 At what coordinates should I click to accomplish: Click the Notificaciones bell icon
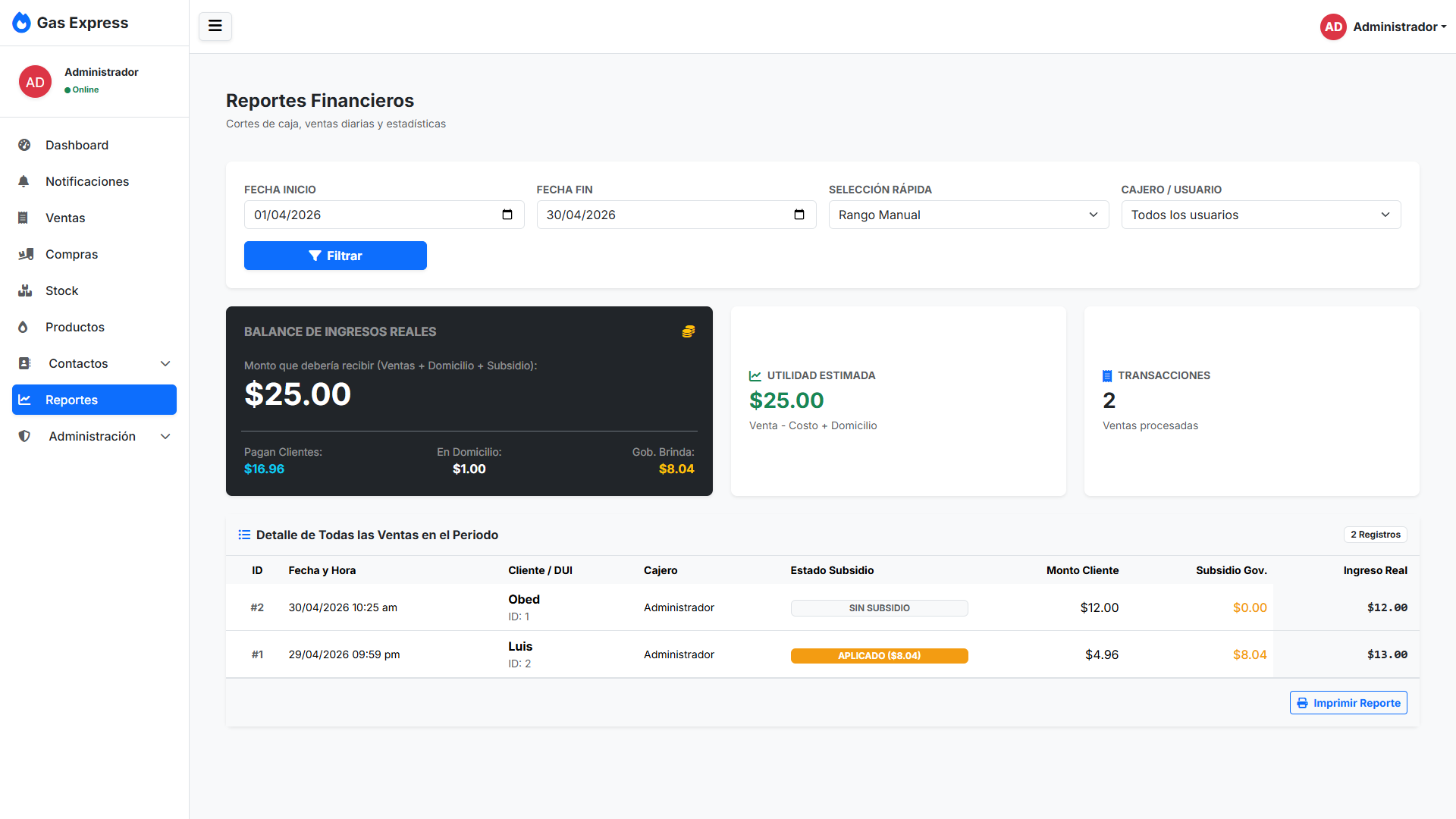click(x=24, y=181)
